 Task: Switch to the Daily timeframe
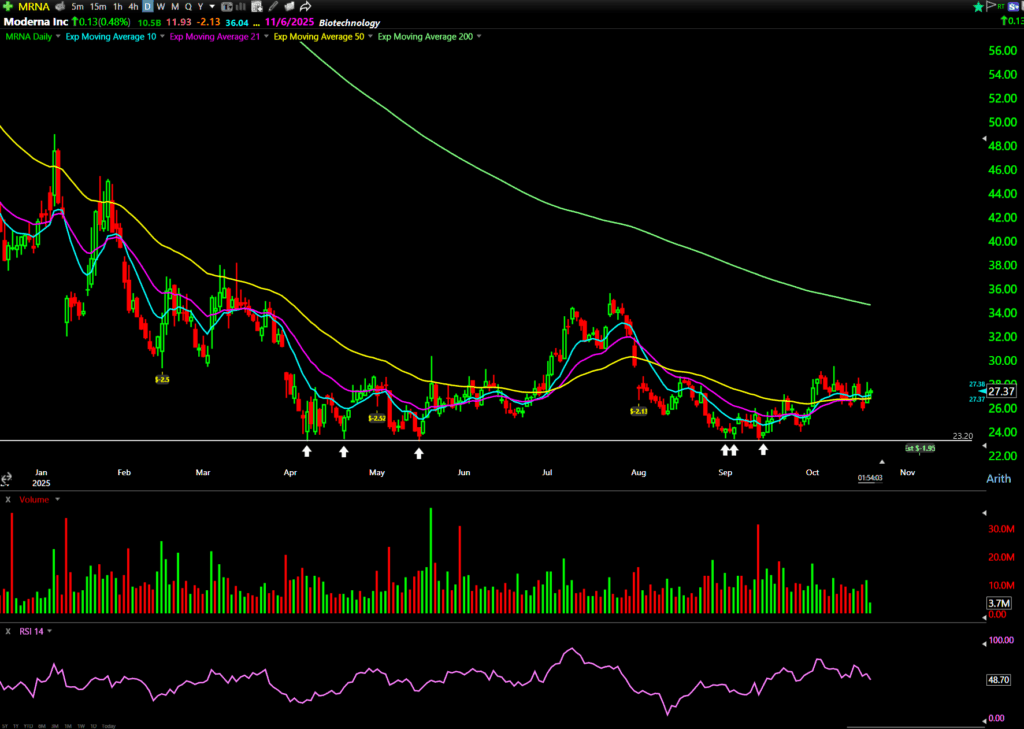pyautogui.click(x=147, y=6)
